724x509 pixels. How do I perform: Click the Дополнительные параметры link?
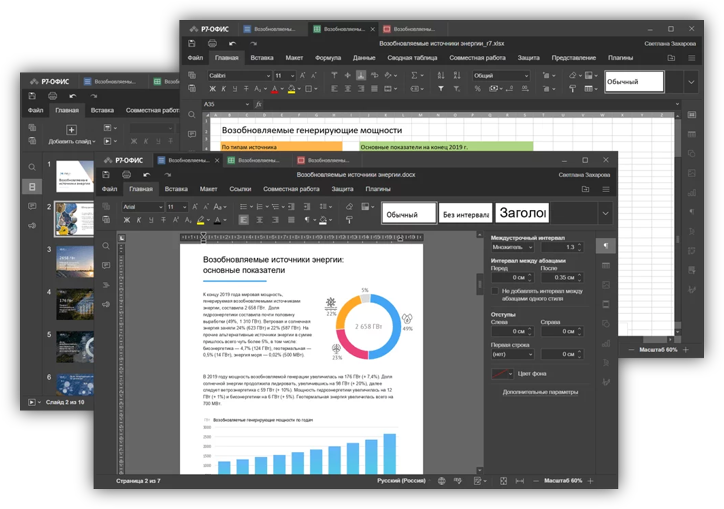pos(540,392)
